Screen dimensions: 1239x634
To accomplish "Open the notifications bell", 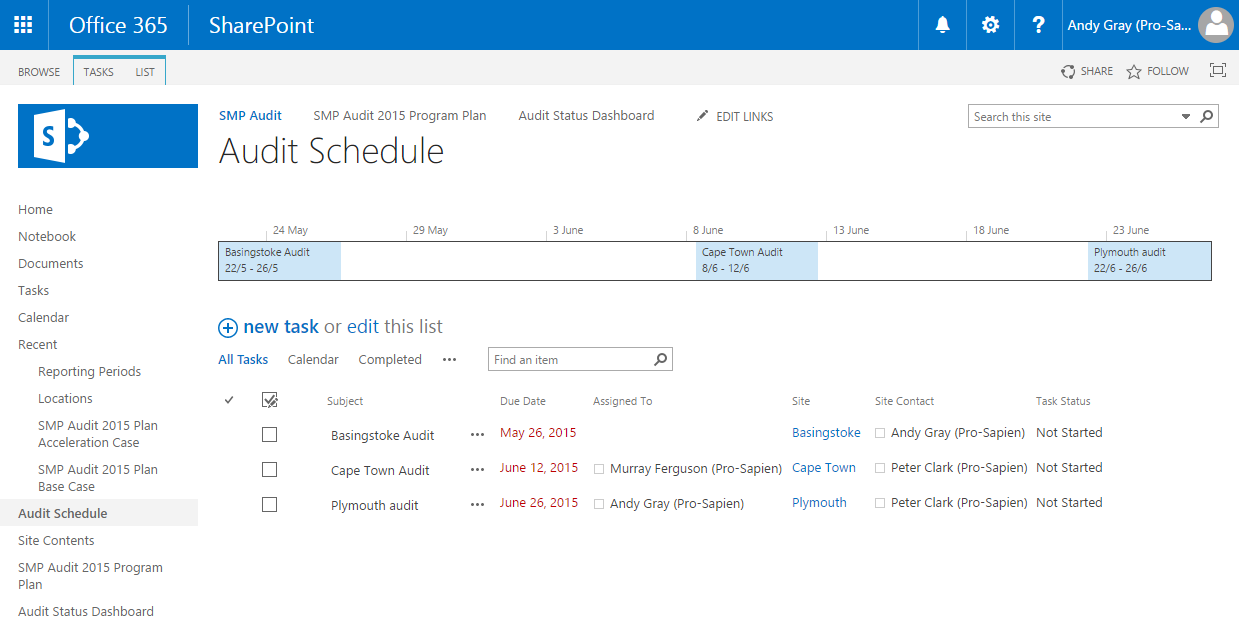I will click(942, 25).
